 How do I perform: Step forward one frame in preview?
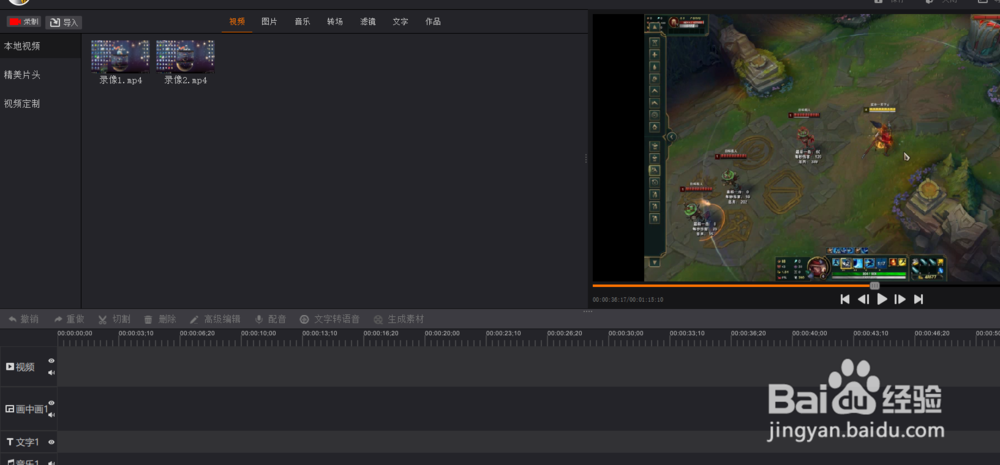point(900,299)
